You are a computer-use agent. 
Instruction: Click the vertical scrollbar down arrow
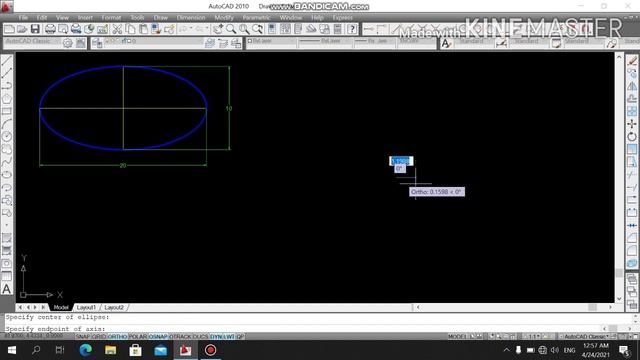pos(619,299)
